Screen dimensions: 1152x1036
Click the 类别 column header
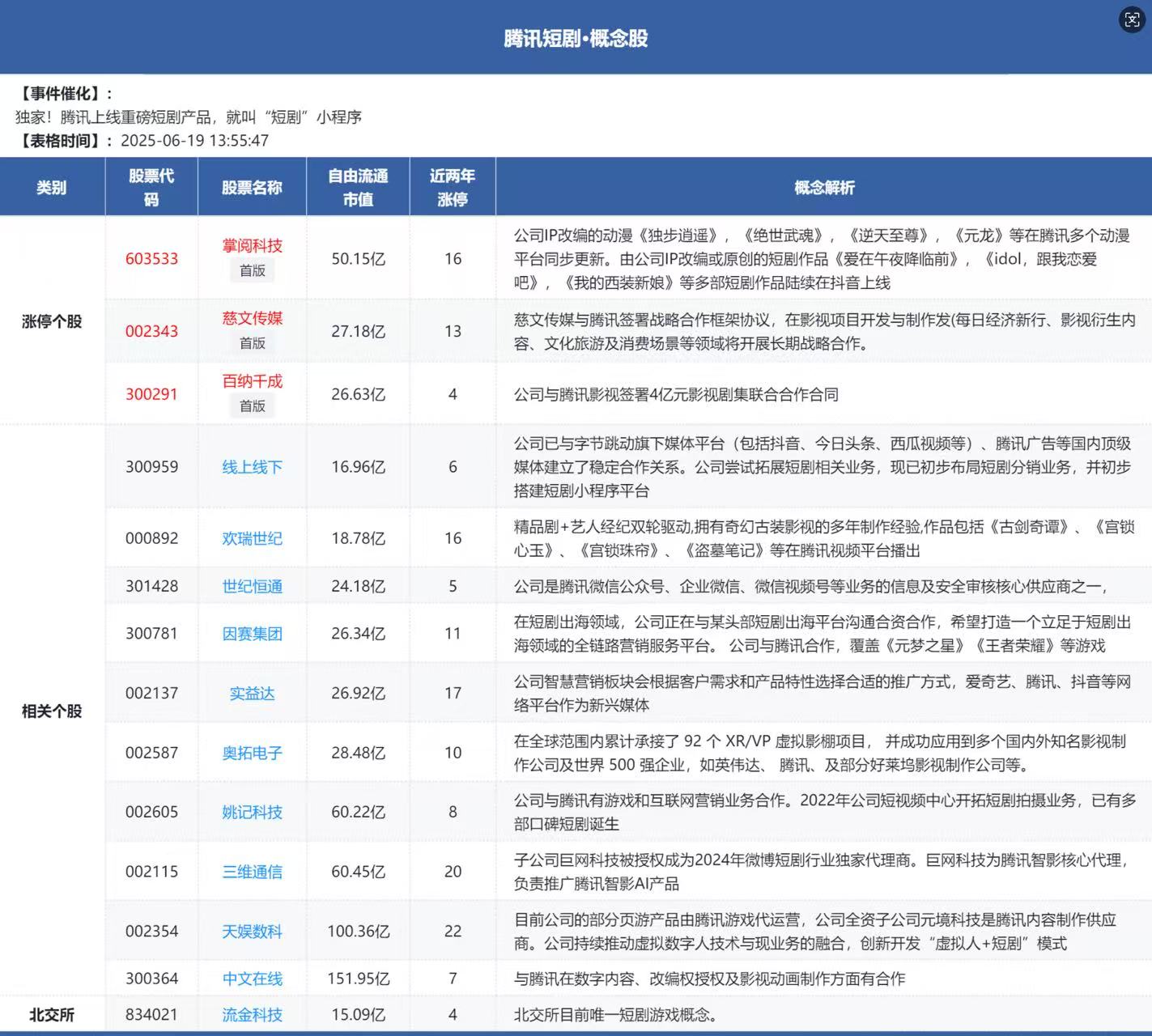pyautogui.click(x=52, y=188)
